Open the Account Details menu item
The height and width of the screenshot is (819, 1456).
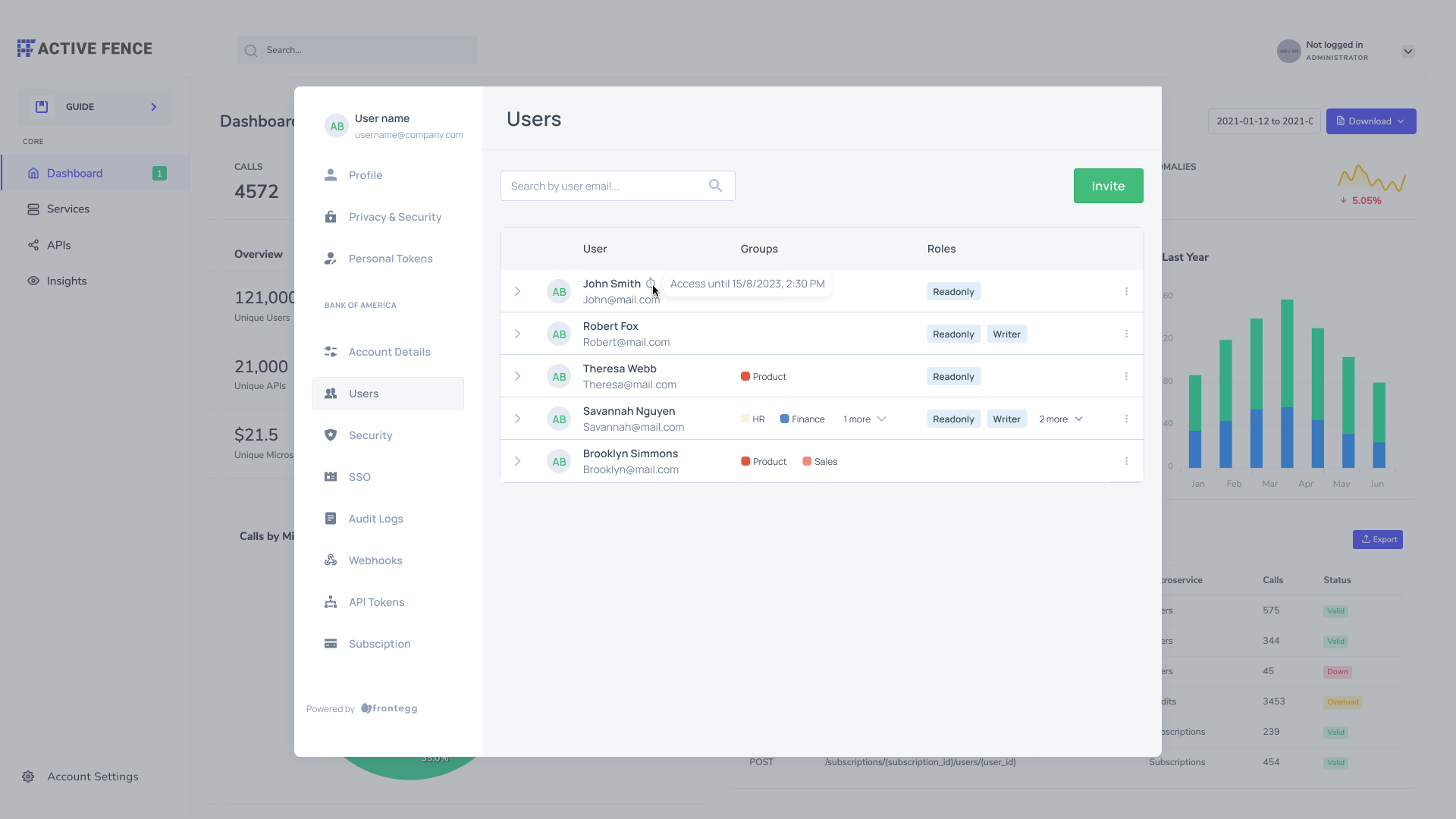coord(389,352)
